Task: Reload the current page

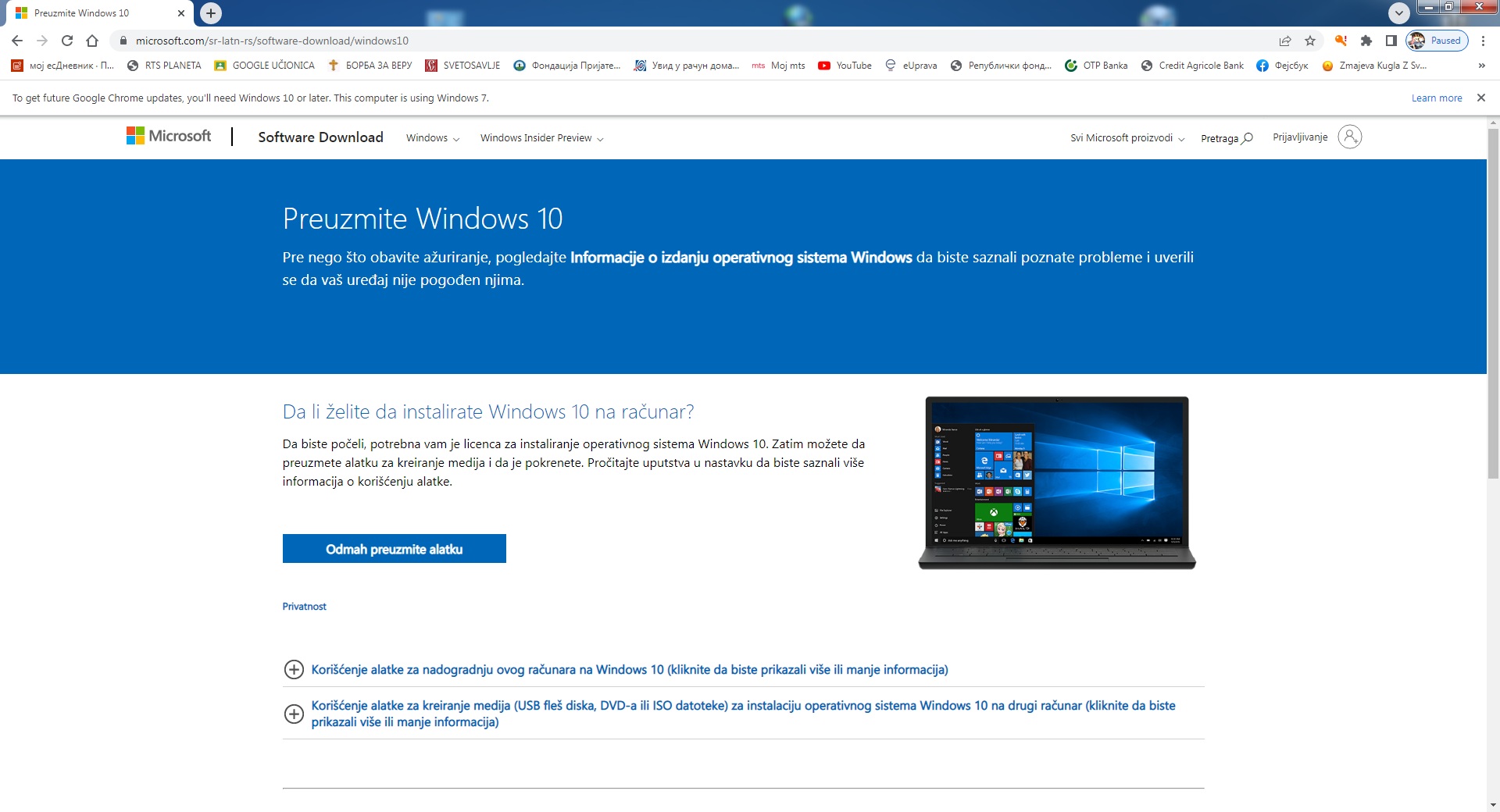Action: click(67, 41)
